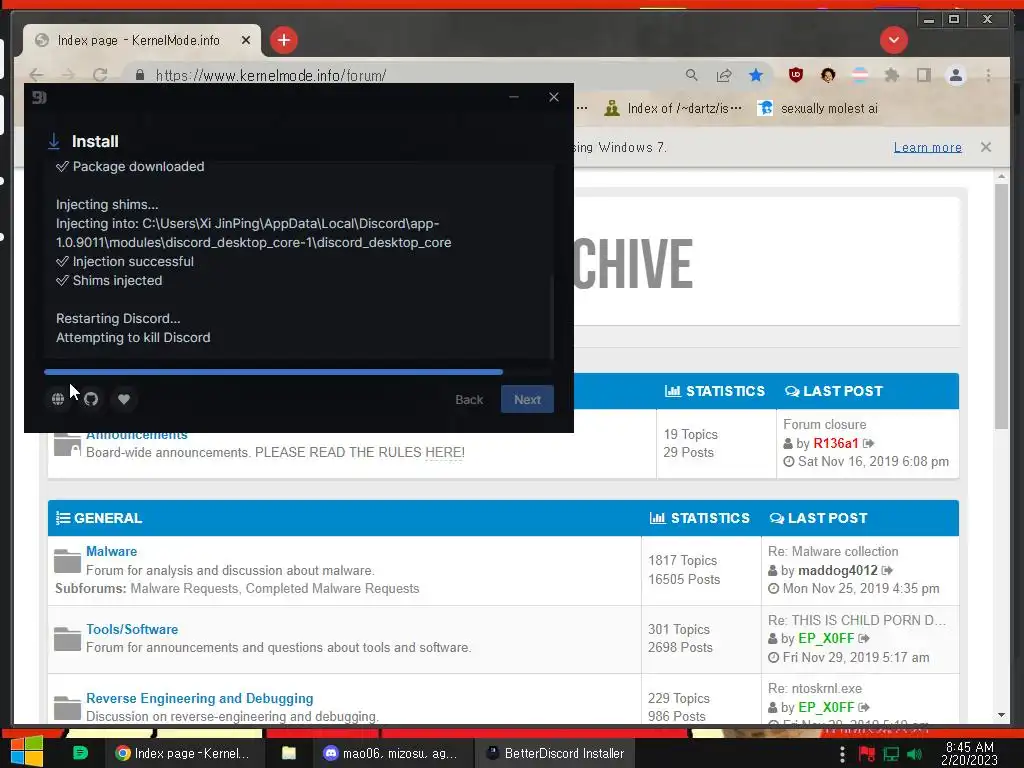Open the 'Index of /~dartz/is' bookmark
The image size is (1024, 768).
(x=673, y=108)
